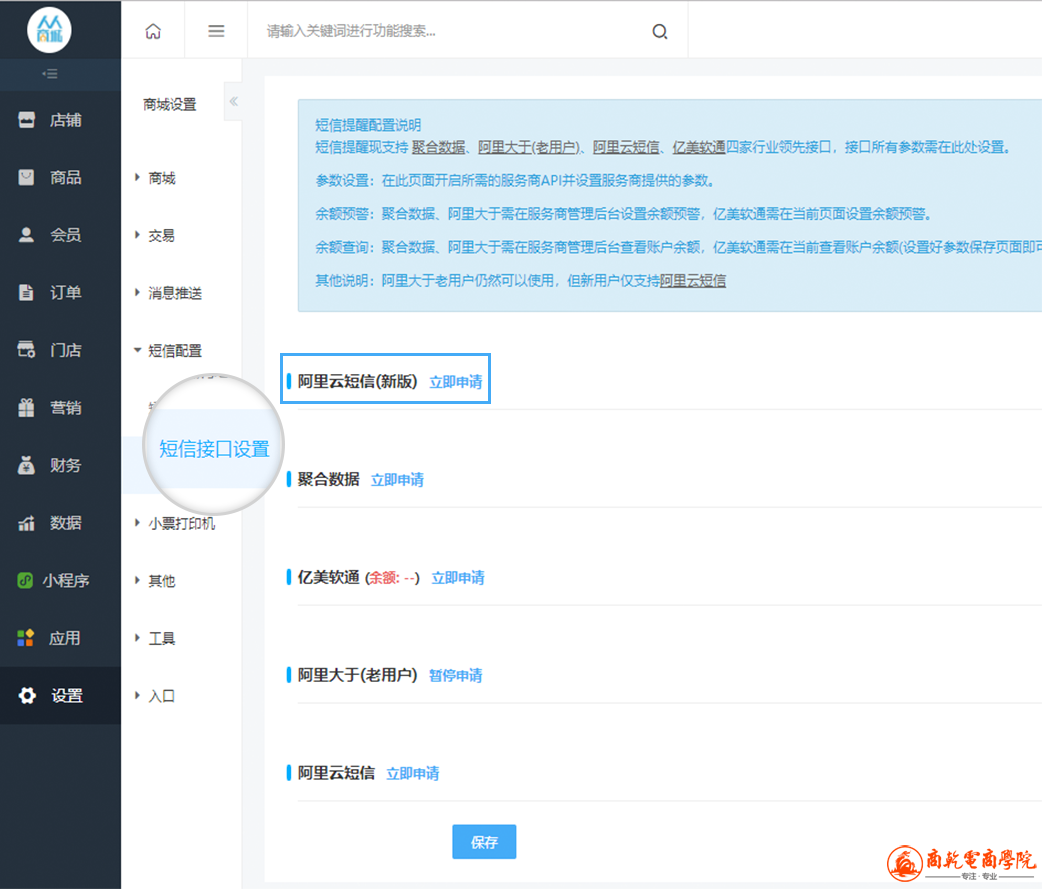
Task: Select 商品 in the main sidebar
Action: [66, 177]
